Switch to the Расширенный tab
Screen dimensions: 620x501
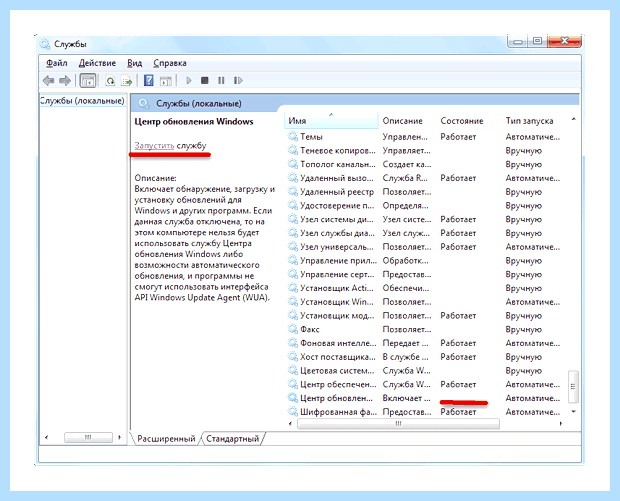click(166, 439)
